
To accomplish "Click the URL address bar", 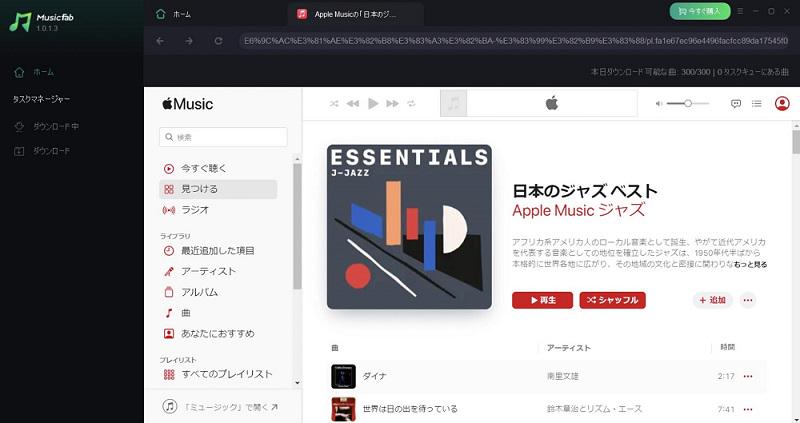I will (x=515, y=41).
